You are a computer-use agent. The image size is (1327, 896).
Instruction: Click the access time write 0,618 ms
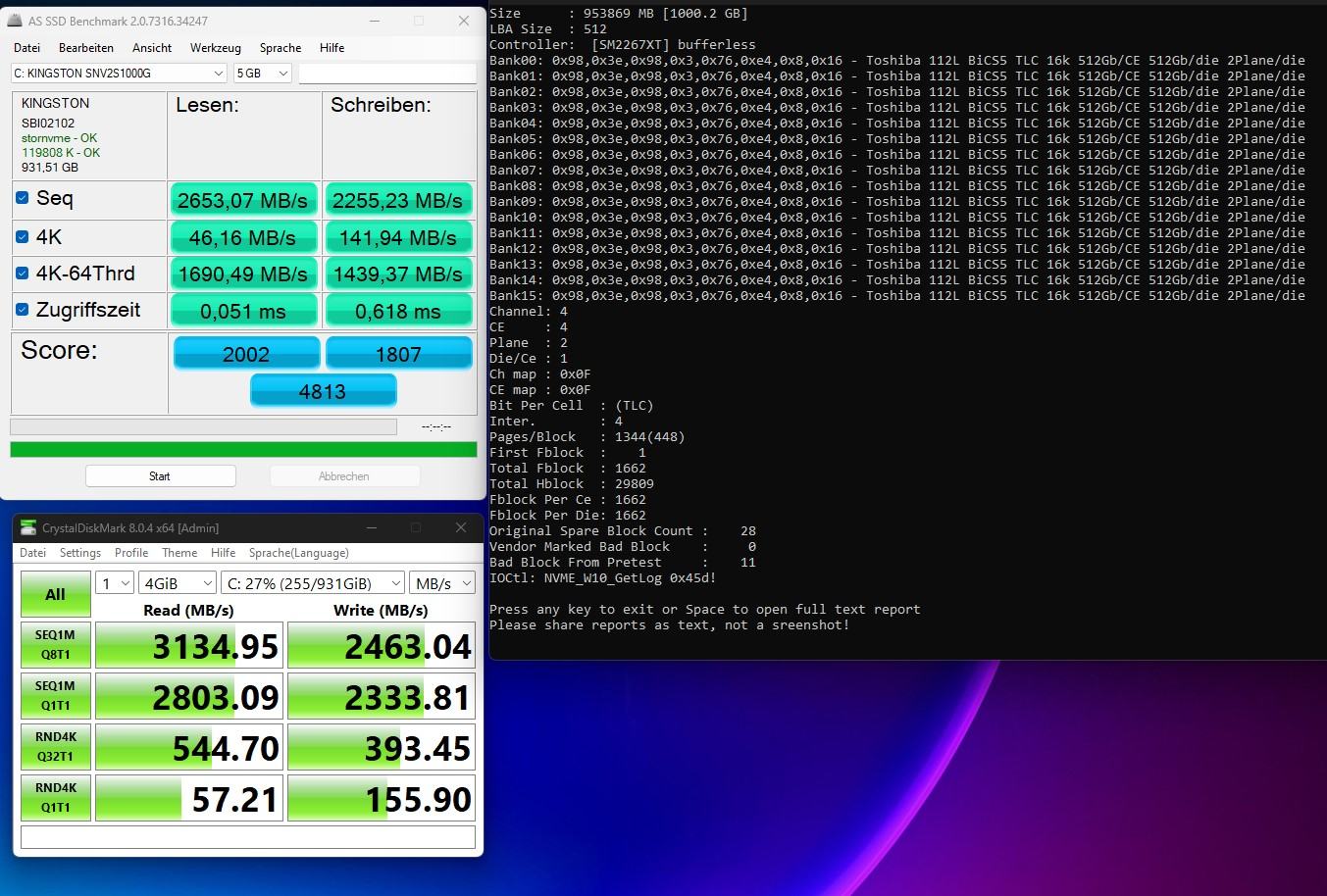(x=398, y=312)
